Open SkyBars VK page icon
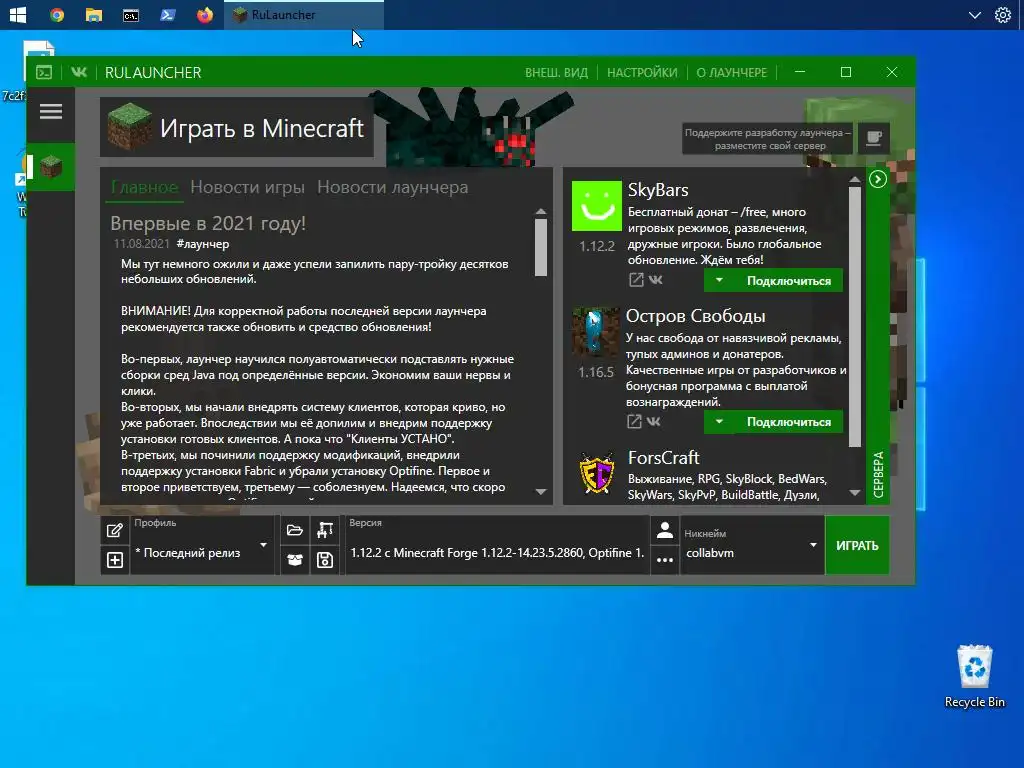This screenshot has height=768, width=1024. (x=655, y=280)
